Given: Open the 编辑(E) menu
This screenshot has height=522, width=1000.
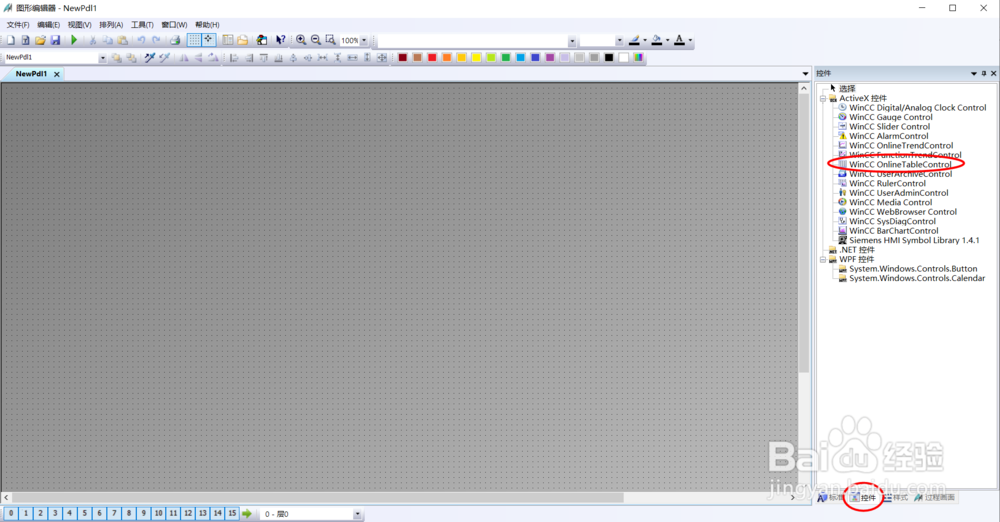Looking at the screenshot, I should [48, 25].
